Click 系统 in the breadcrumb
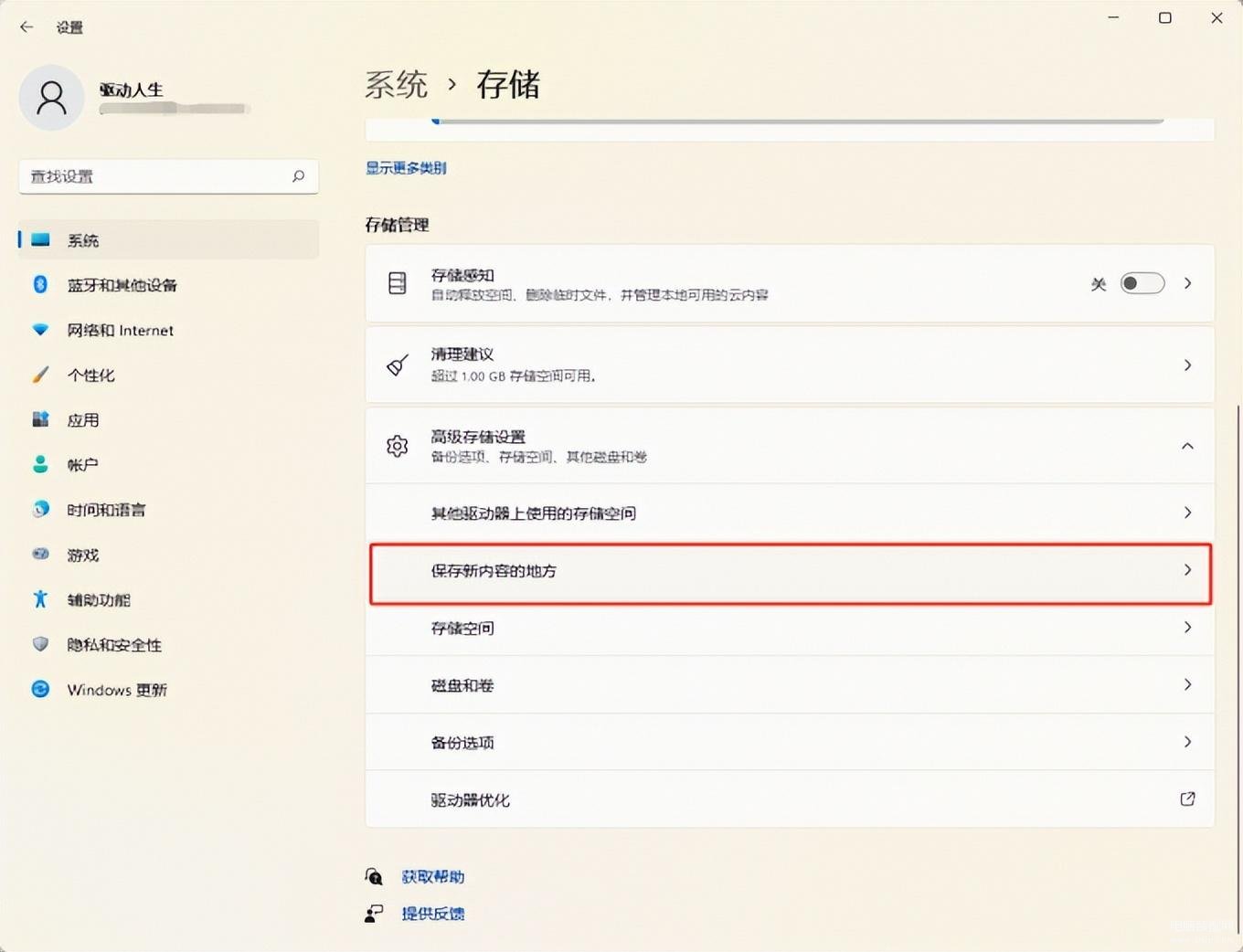This screenshot has width=1243, height=952. pos(396,85)
